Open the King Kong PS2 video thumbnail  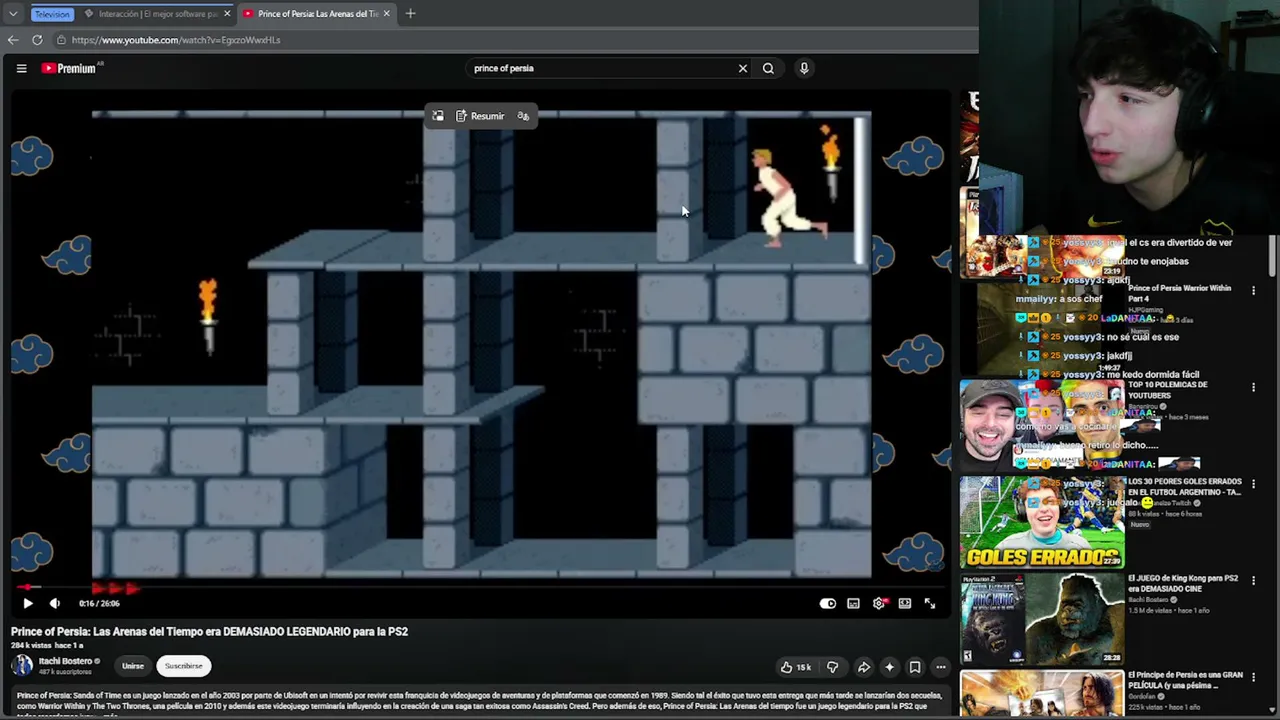[1042, 619]
